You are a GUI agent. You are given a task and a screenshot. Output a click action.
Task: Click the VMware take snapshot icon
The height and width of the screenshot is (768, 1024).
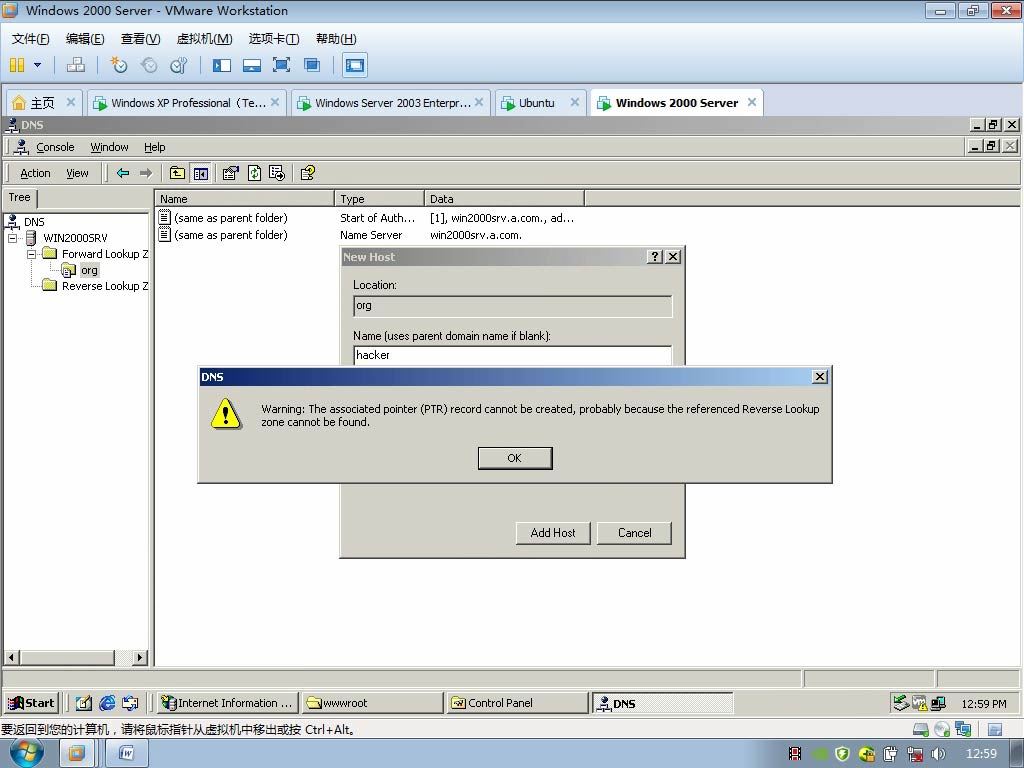[118, 65]
